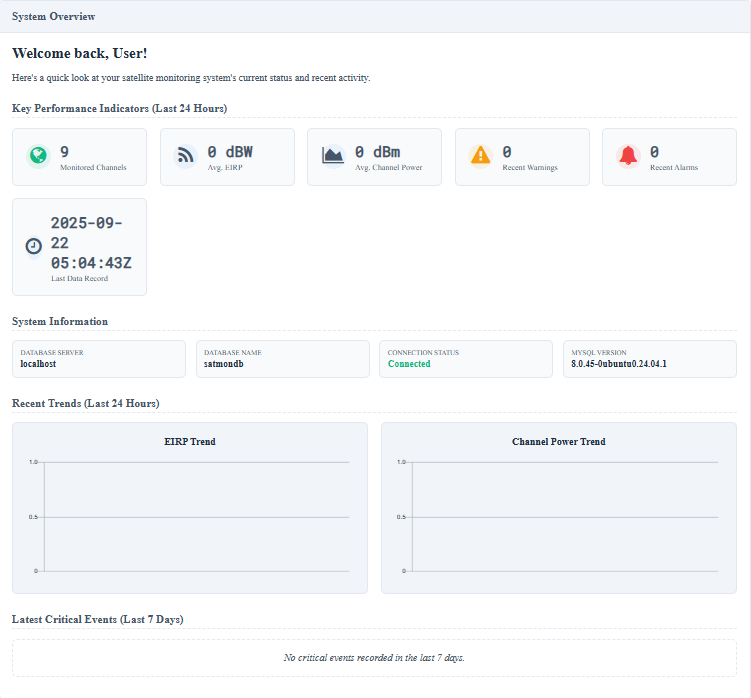This screenshot has height=698, width=751.
Task: Click the 0 dBm channel power value
Action: (x=378, y=152)
